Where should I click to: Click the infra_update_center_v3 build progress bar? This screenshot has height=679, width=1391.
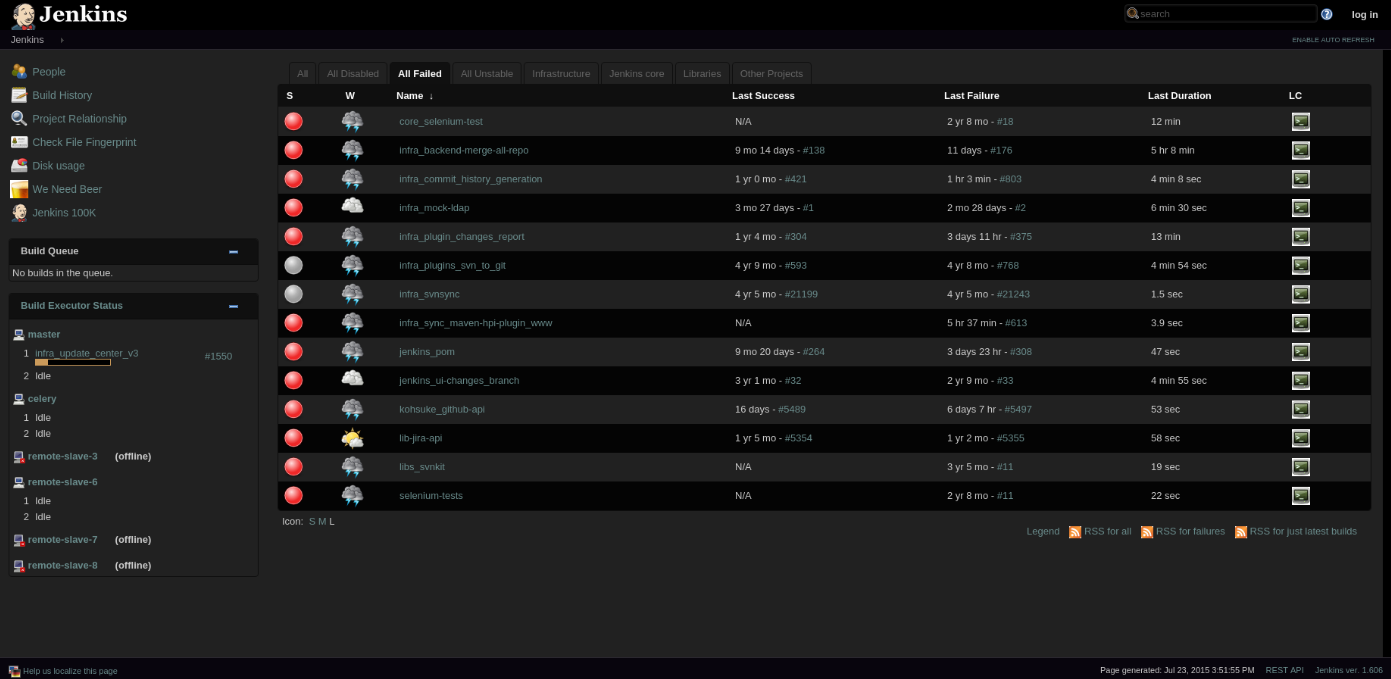click(72, 363)
